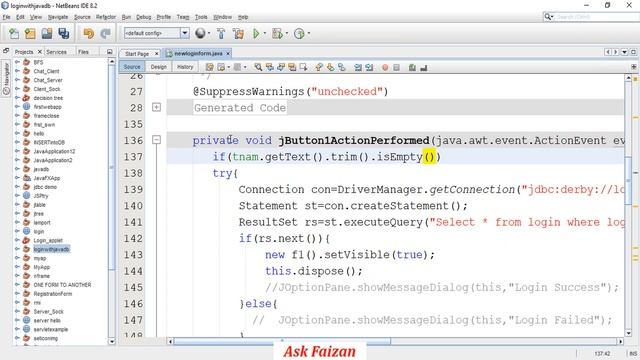The height and width of the screenshot is (360, 640).
Task: Click the Build Project hammer icon
Action: [x=221, y=33]
